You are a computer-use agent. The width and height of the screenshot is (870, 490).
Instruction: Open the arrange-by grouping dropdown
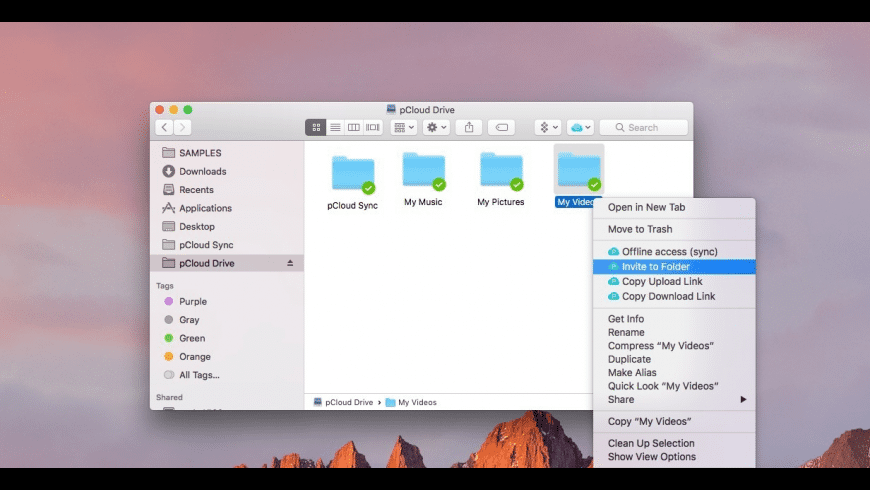(404, 128)
